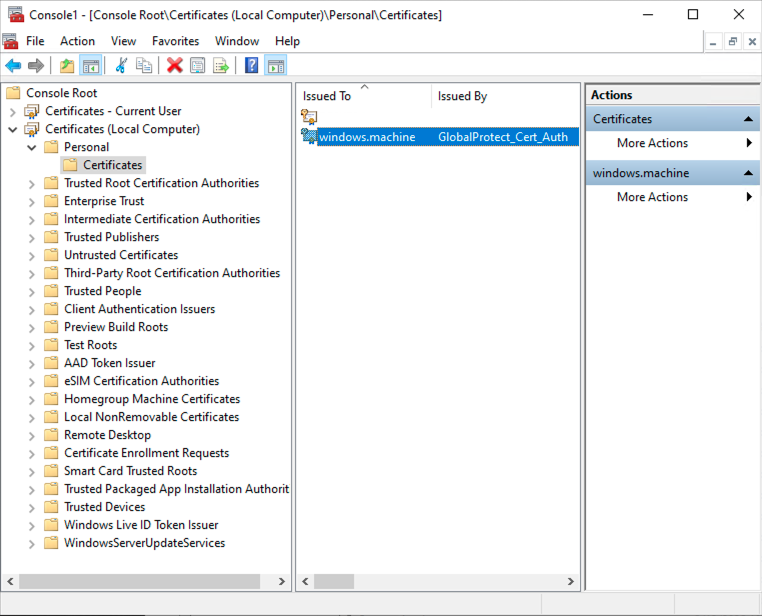
Task: Click the Up one level folder icon
Action: pos(67,66)
